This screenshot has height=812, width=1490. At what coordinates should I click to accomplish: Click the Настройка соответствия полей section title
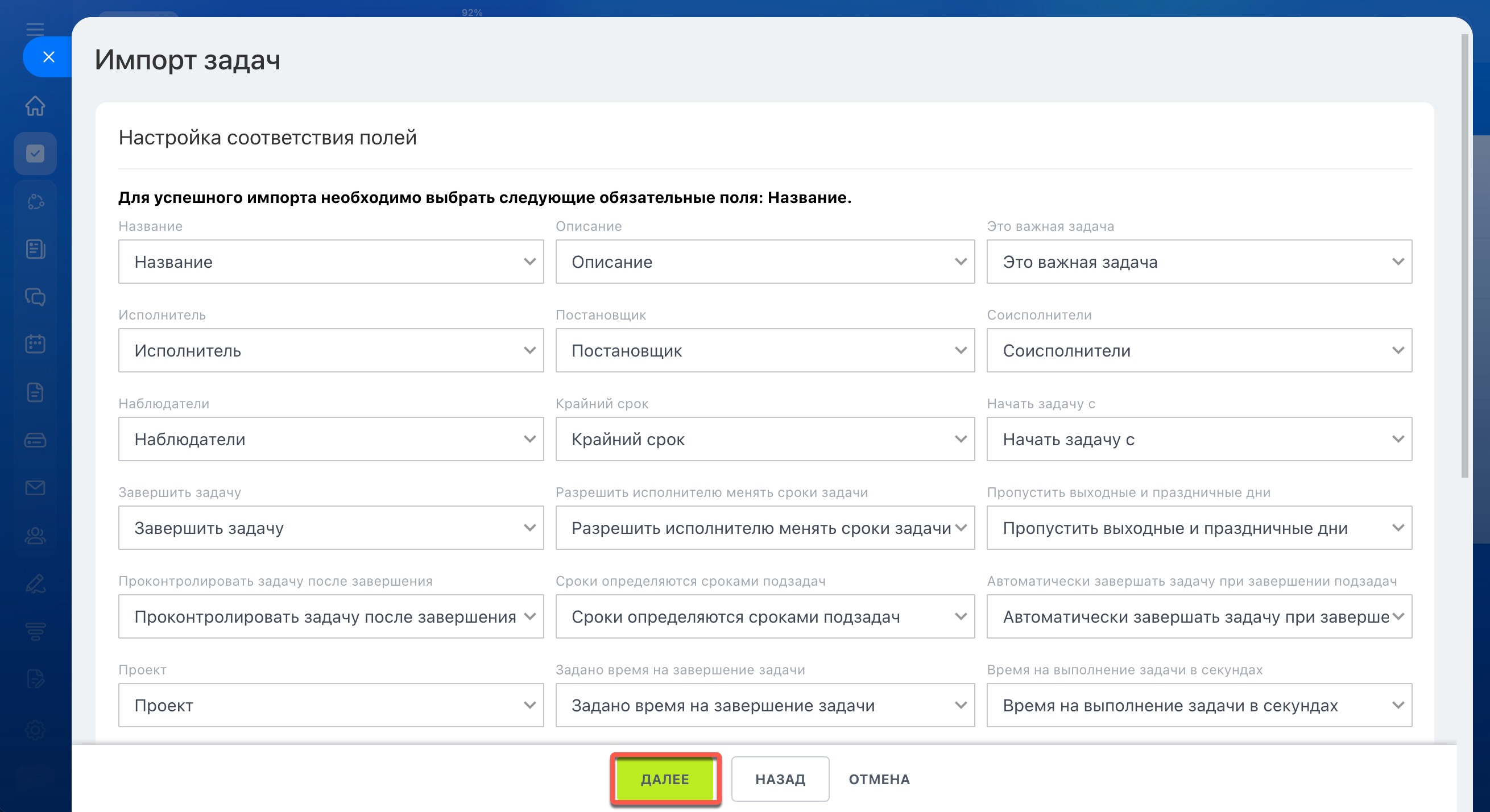(x=267, y=138)
